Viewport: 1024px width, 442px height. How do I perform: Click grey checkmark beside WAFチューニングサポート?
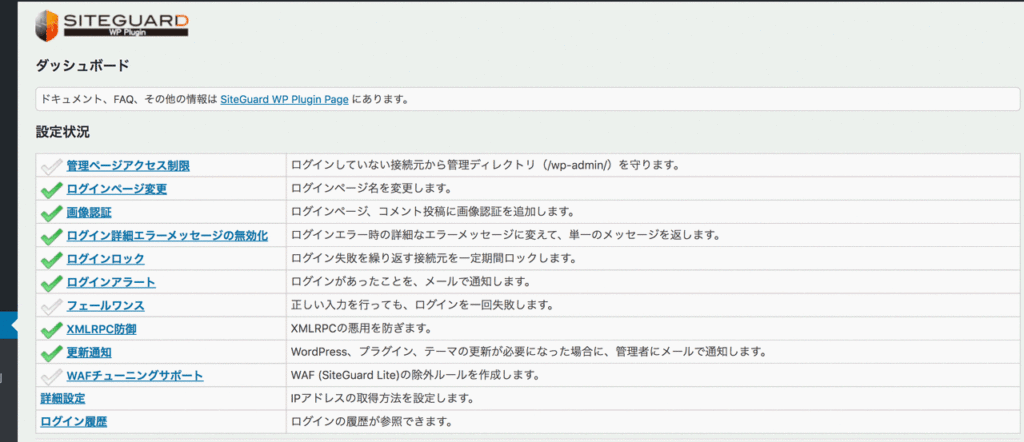point(52,377)
